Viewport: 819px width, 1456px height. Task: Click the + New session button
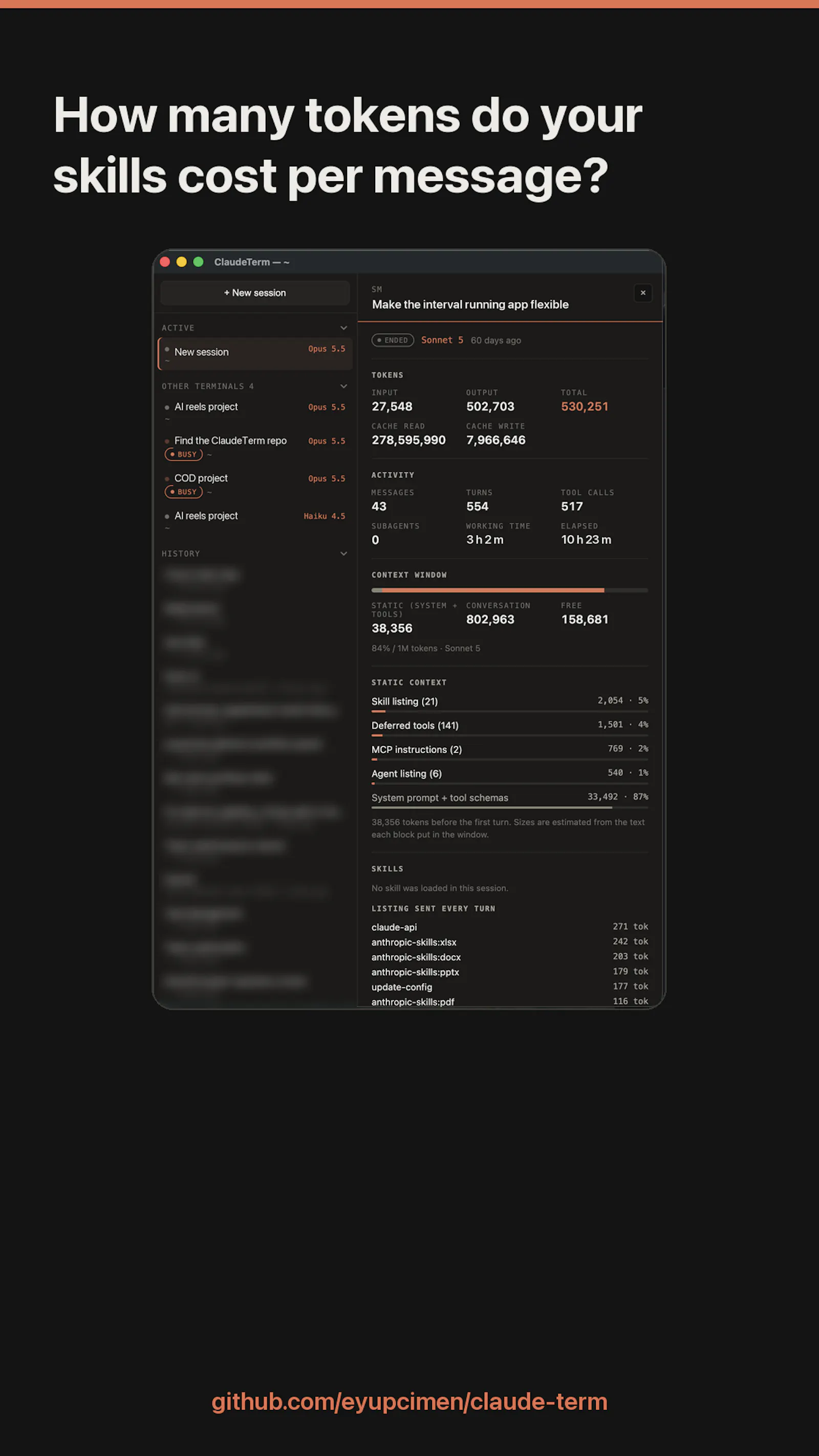coord(255,293)
